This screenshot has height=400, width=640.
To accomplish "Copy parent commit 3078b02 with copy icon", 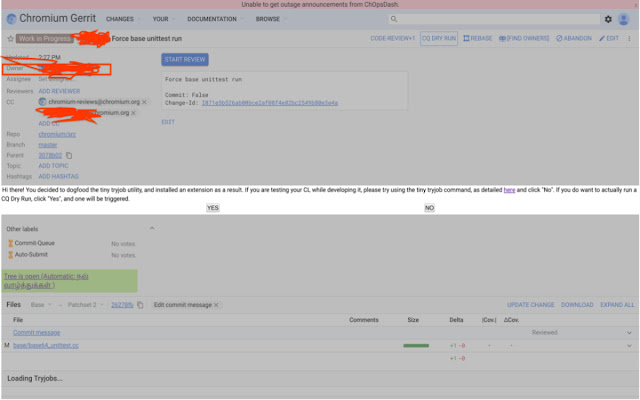I will (69, 156).
